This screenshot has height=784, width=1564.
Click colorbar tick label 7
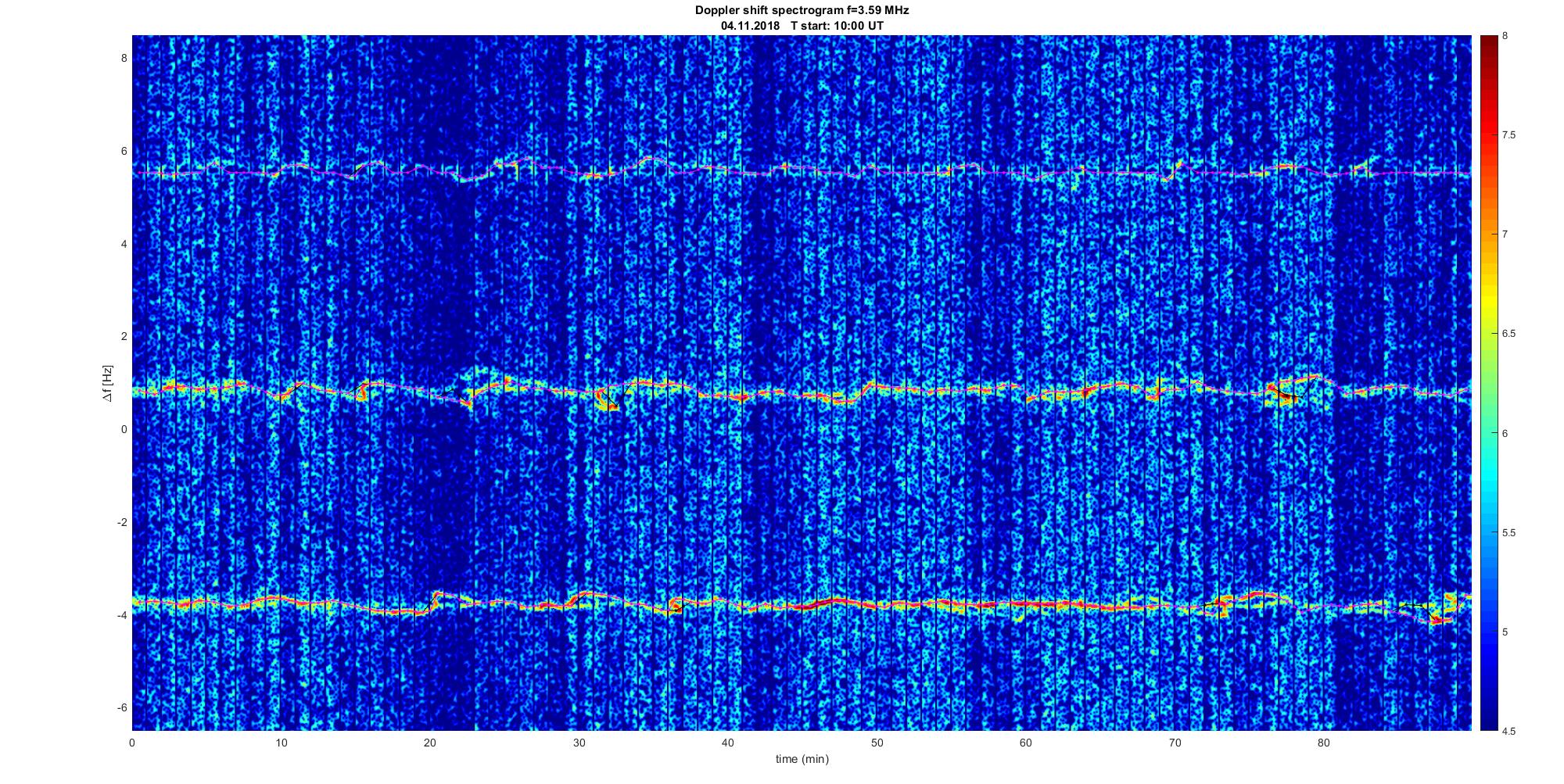click(1505, 234)
